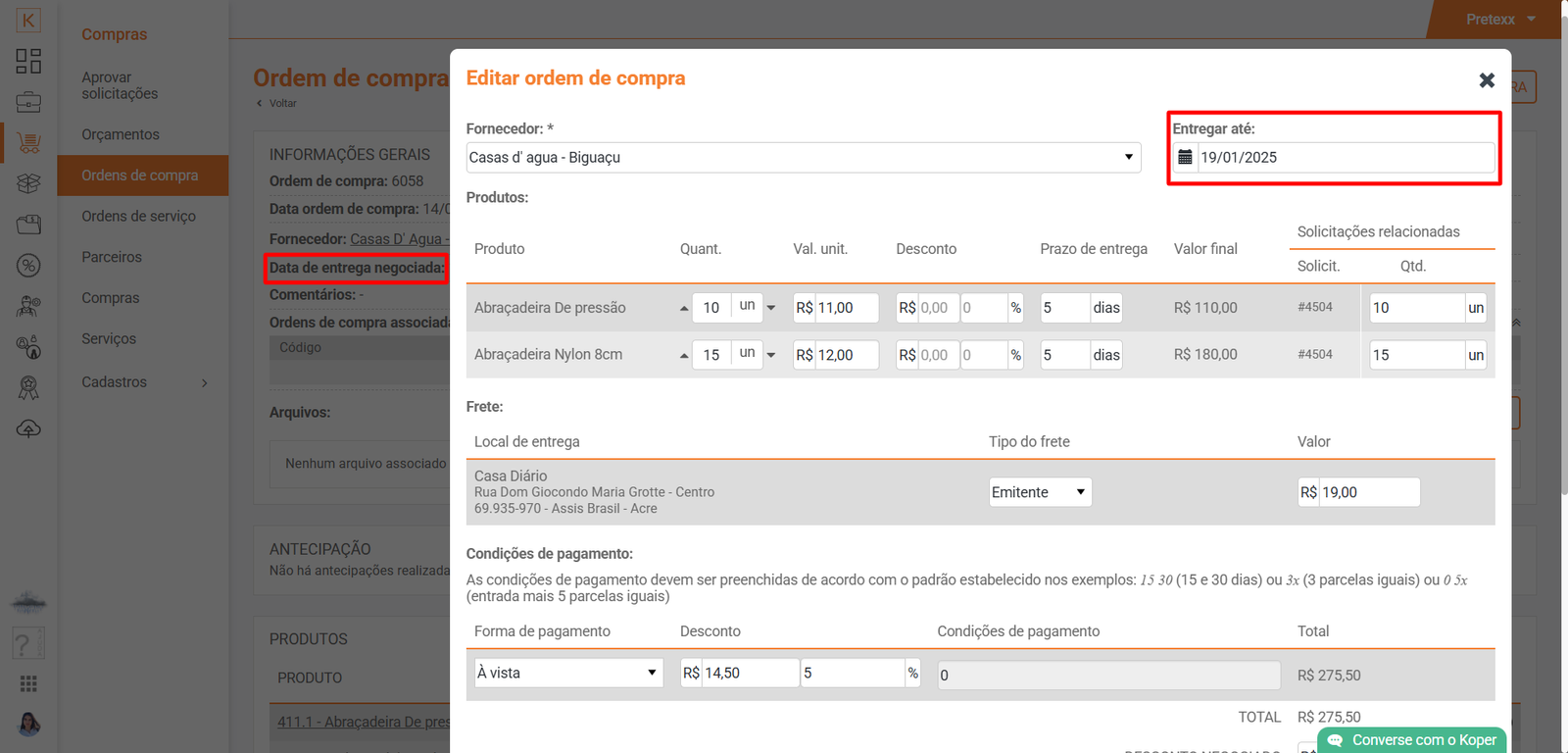Select Ordens de serviço menu item
The width and height of the screenshot is (1568, 753).
[x=138, y=216]
